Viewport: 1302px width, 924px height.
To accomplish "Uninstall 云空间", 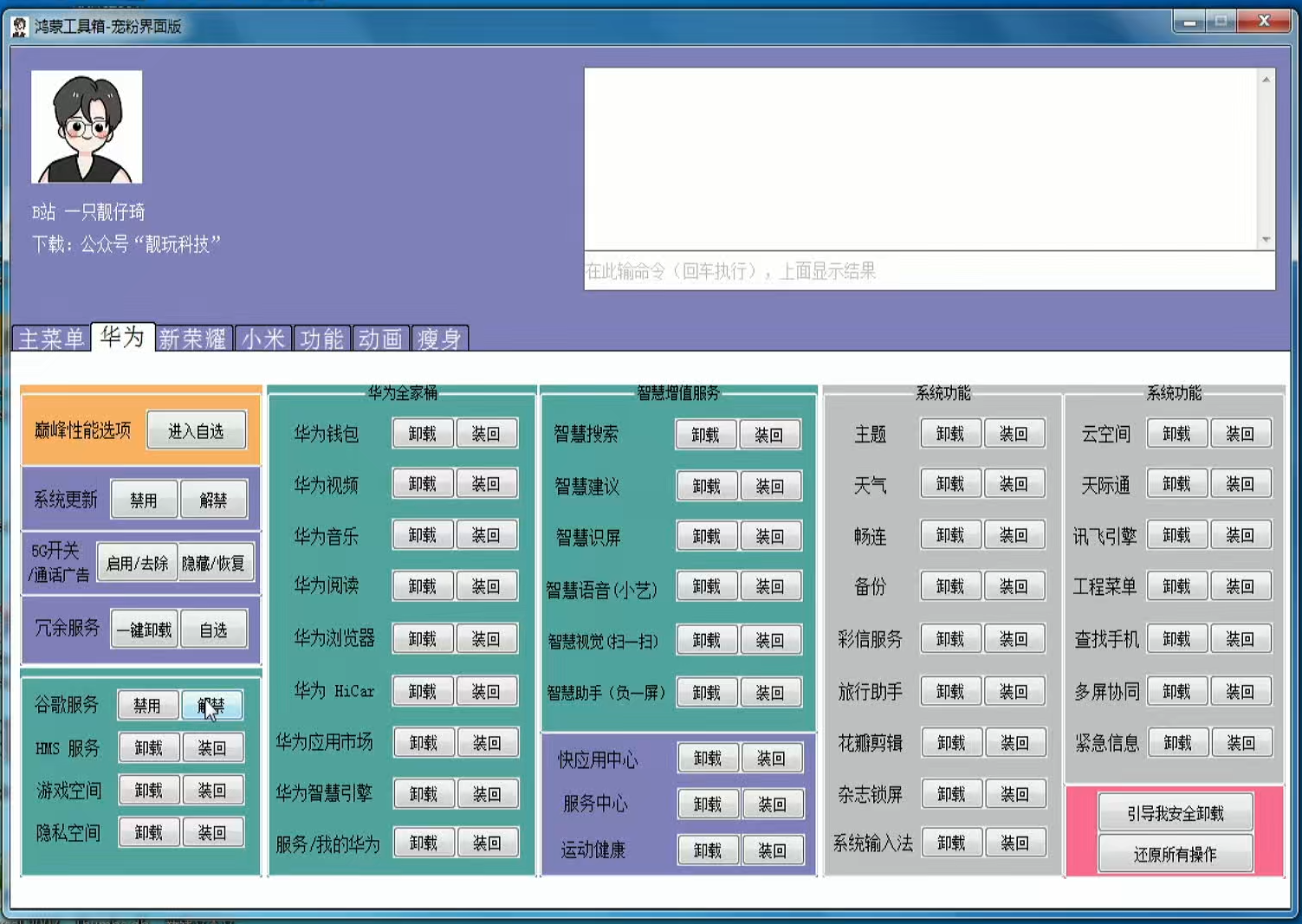I will click(x=1176, y=433).
